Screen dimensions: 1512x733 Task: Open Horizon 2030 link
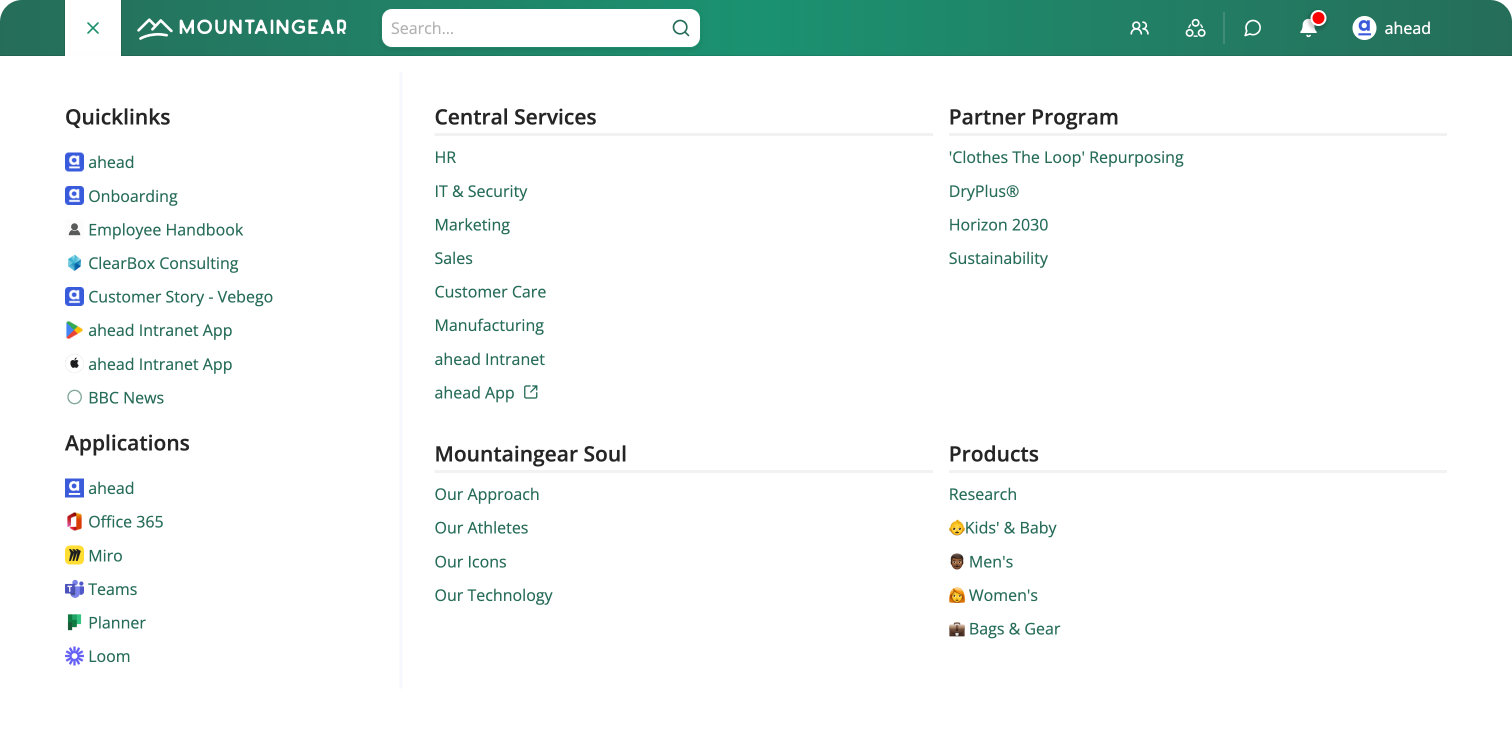pos(998,225)
